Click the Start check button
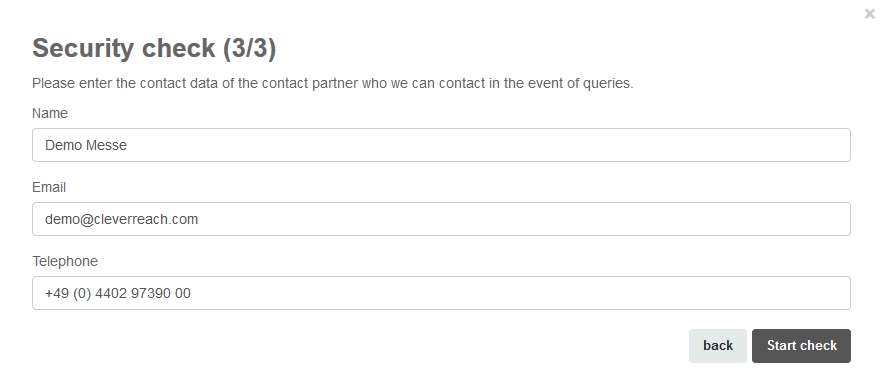 (801, 346)
